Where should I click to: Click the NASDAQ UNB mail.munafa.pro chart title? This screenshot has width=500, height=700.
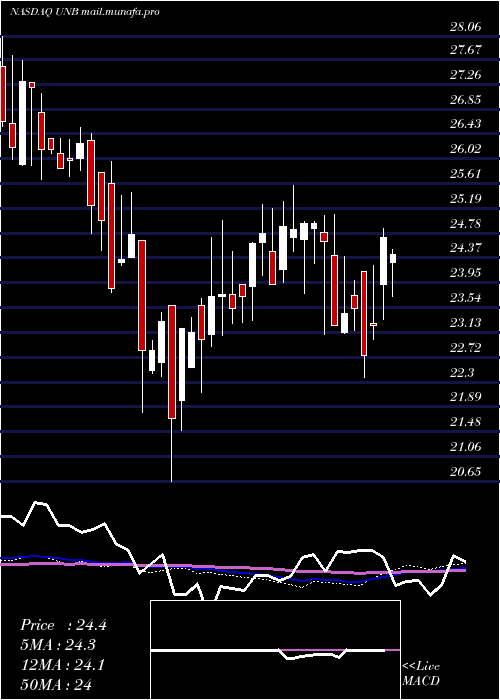pyautogui.click(x=85, y=12)
